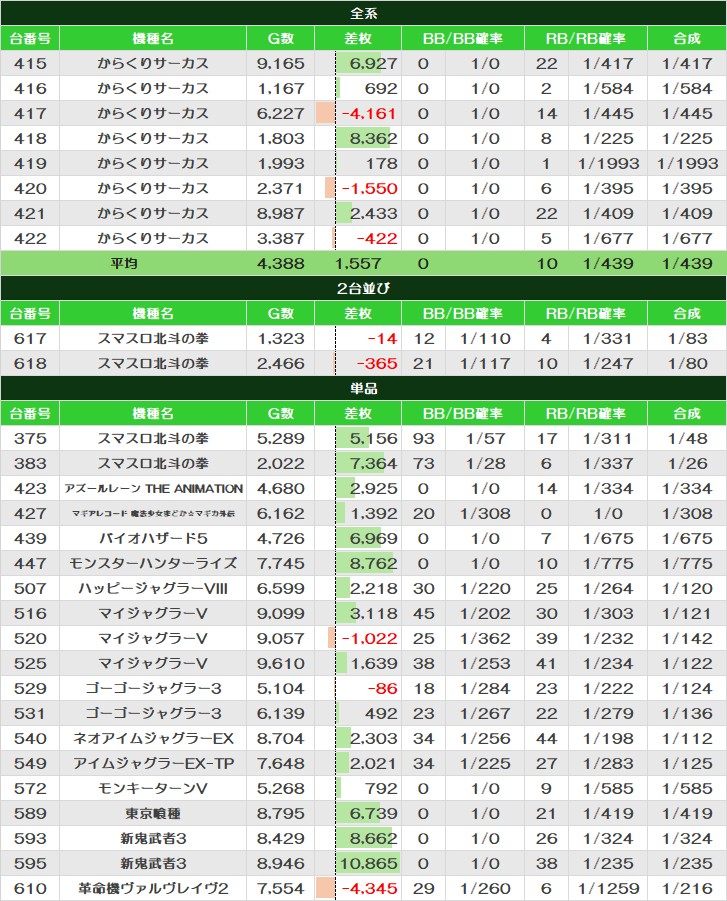Click the バイオハザード5 machine name
Screen dimensions: 727x901
coord(153,538)
